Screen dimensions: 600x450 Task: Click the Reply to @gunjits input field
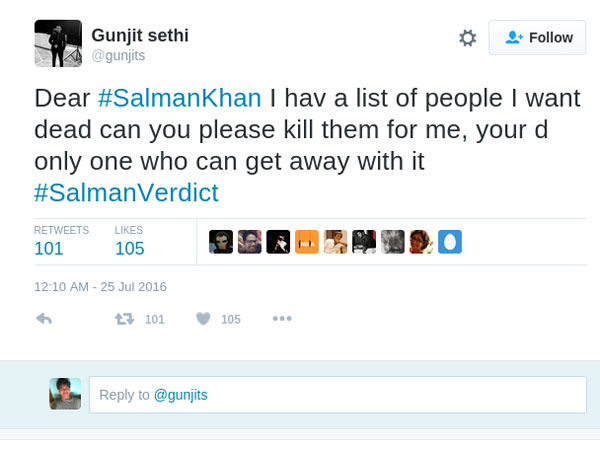point(337,395)
